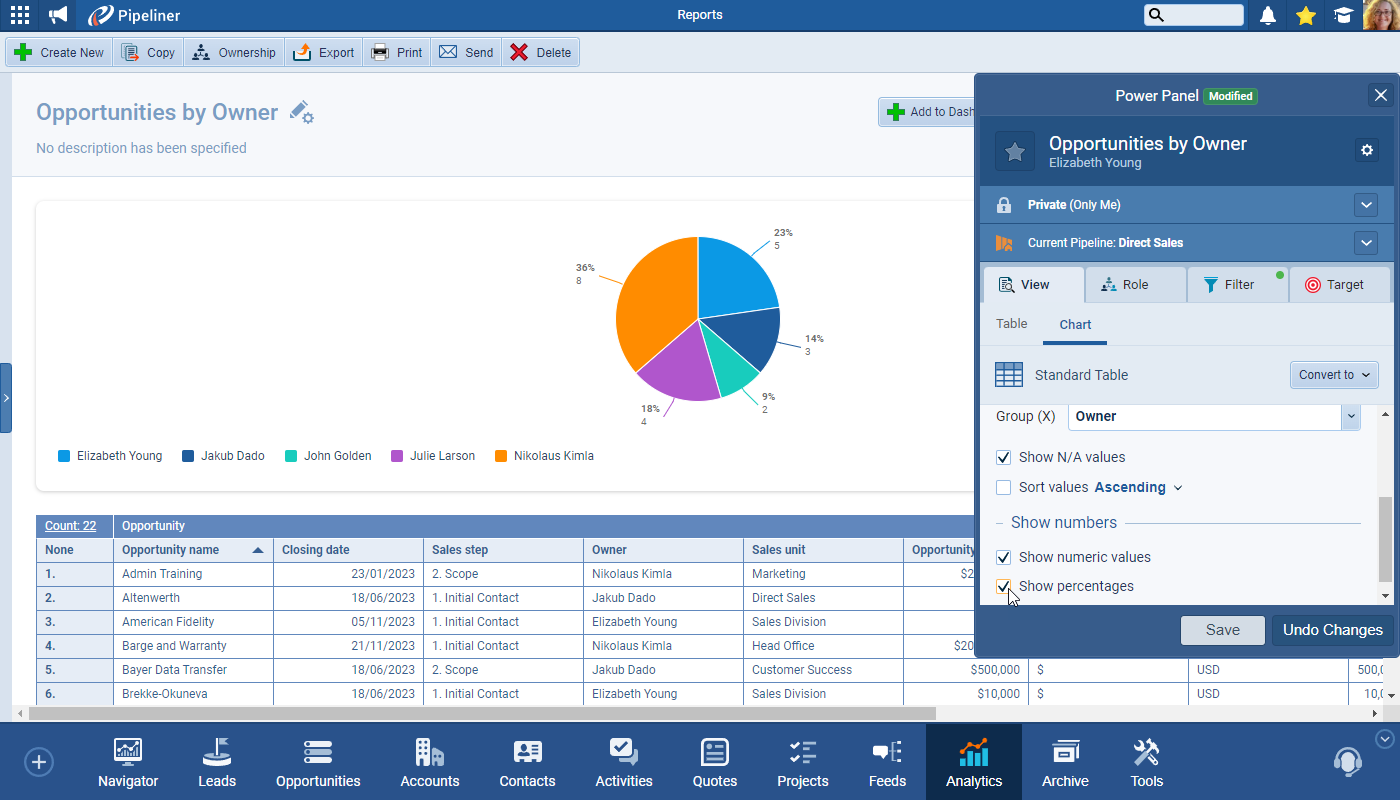The width and height of the screenshot is (1400, 800).
Task: Edit report title with pencil-gear icon
Action: click(x=301, y=112)
